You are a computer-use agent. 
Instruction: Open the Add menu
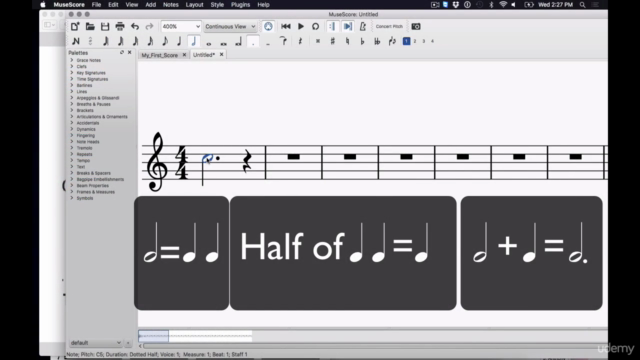pos(151,5)
